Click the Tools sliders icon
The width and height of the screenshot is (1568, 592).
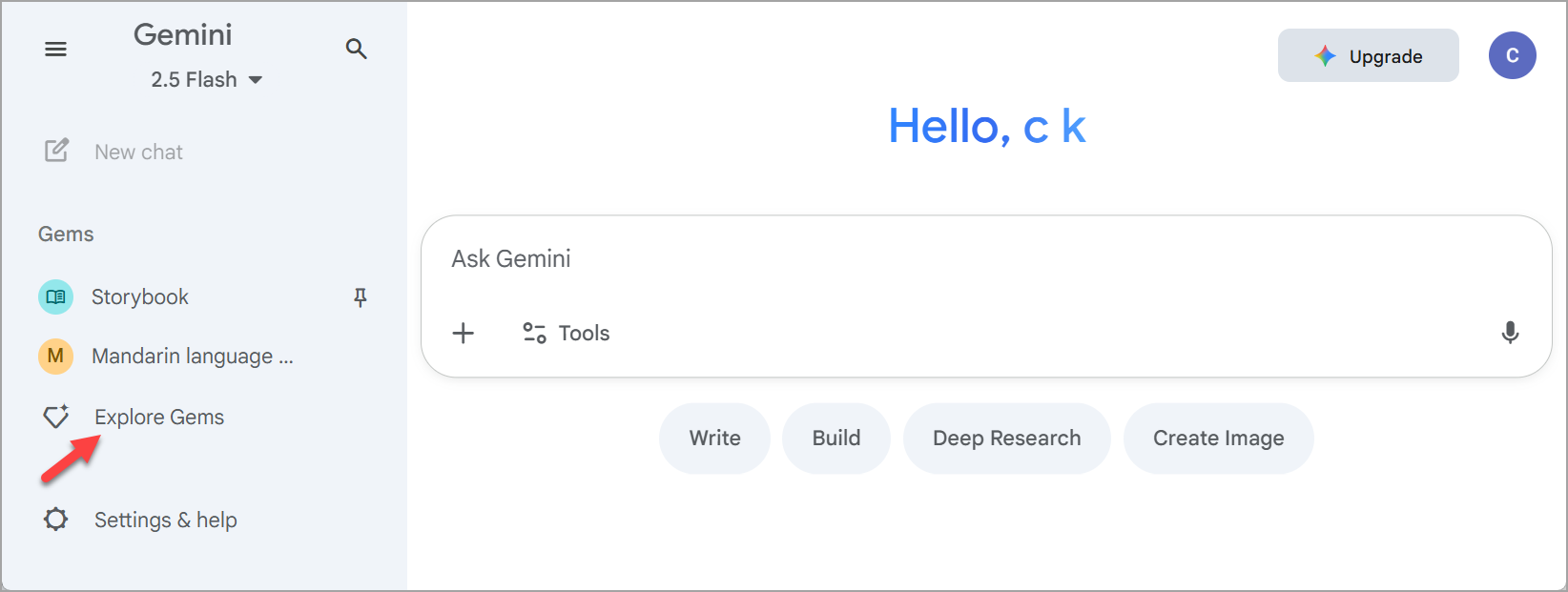534,333
